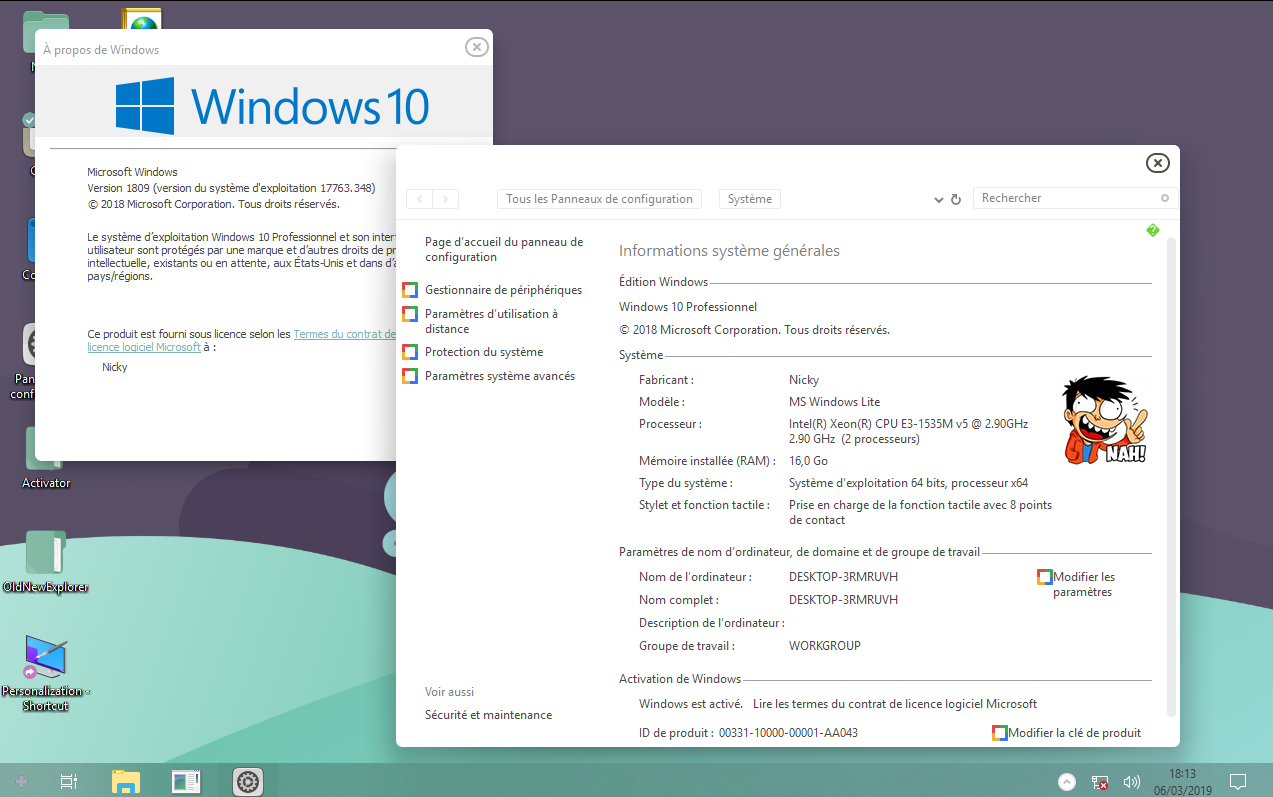The height and width of the screenshot is (797, 1273).
Task: Open the Personalization - Shortcut desktop icon
Action: (x=46, y=673)
